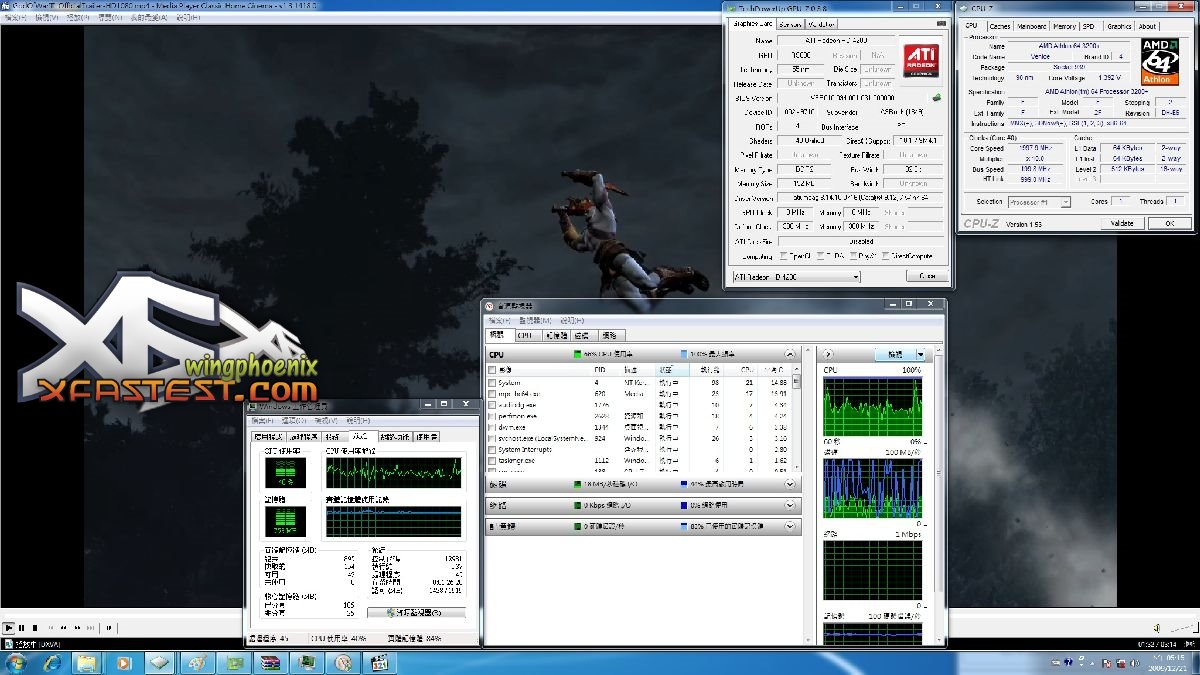Select the Disk tab in Resource Monitor
Viewport: 1200px width, 675px height.
coord(583,336)
